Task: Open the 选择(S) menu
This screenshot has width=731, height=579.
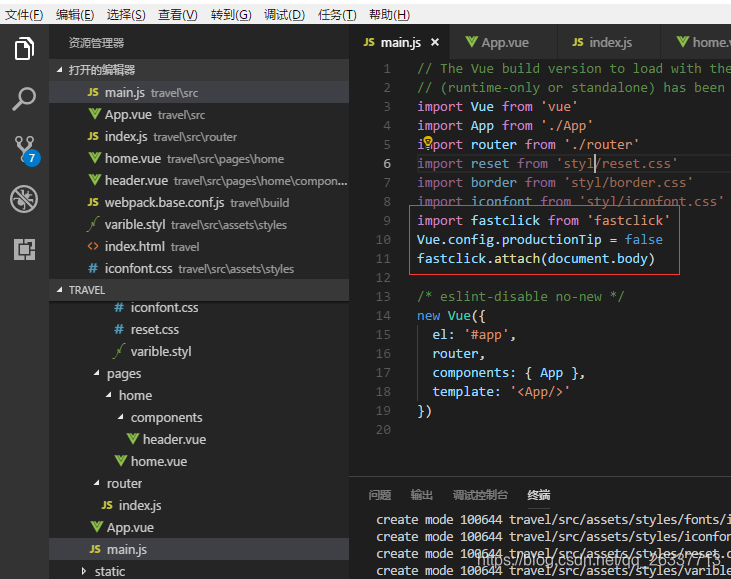Action: (x=126, y=15)
